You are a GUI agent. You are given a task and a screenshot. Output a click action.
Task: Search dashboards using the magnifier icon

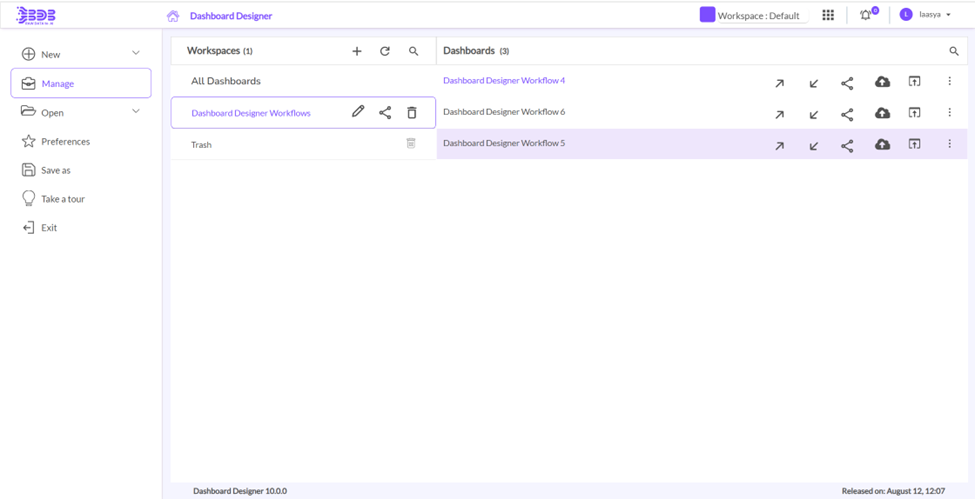954,51
